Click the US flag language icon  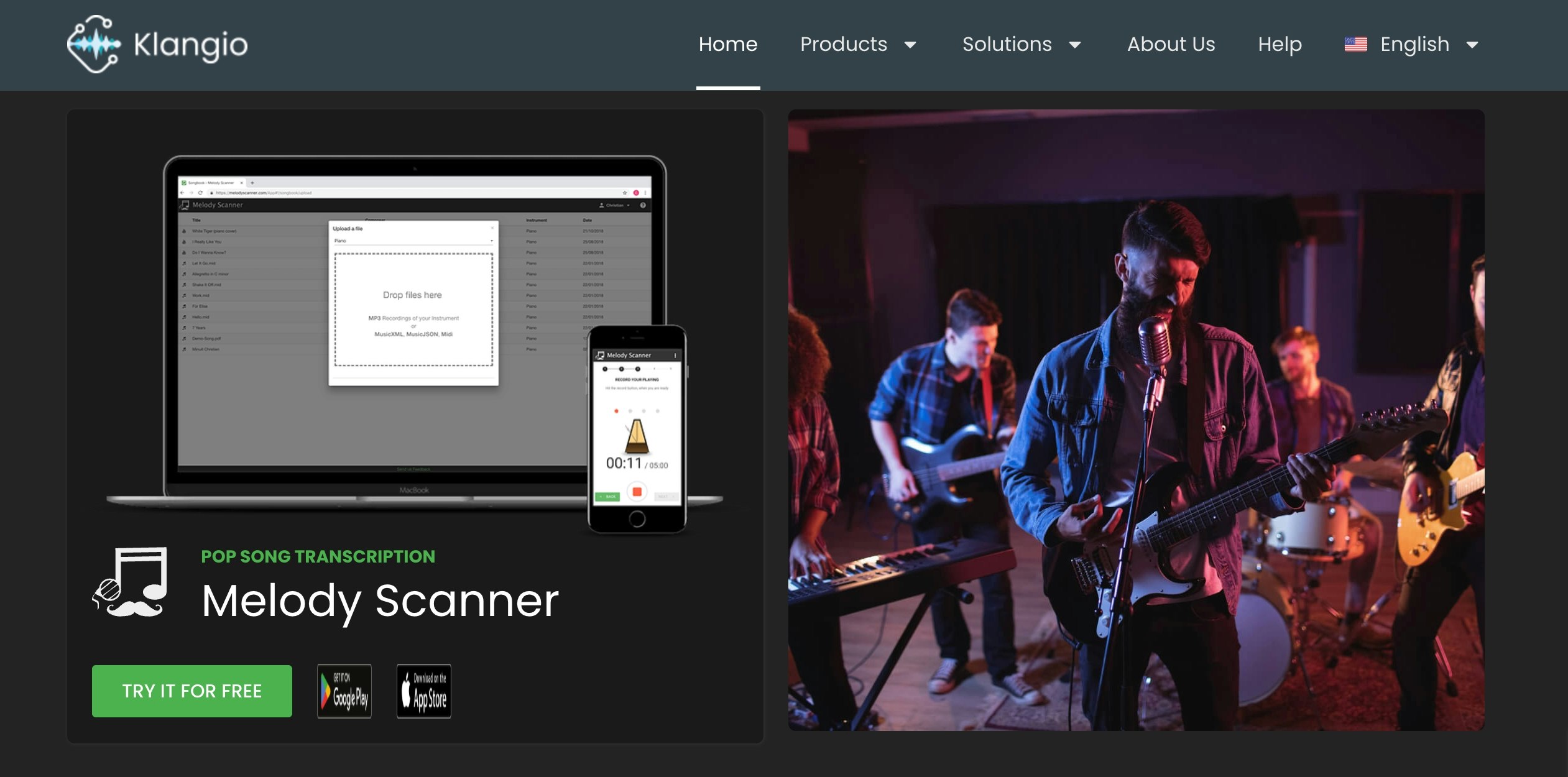pyautogui.click(x=1355, y=45)
